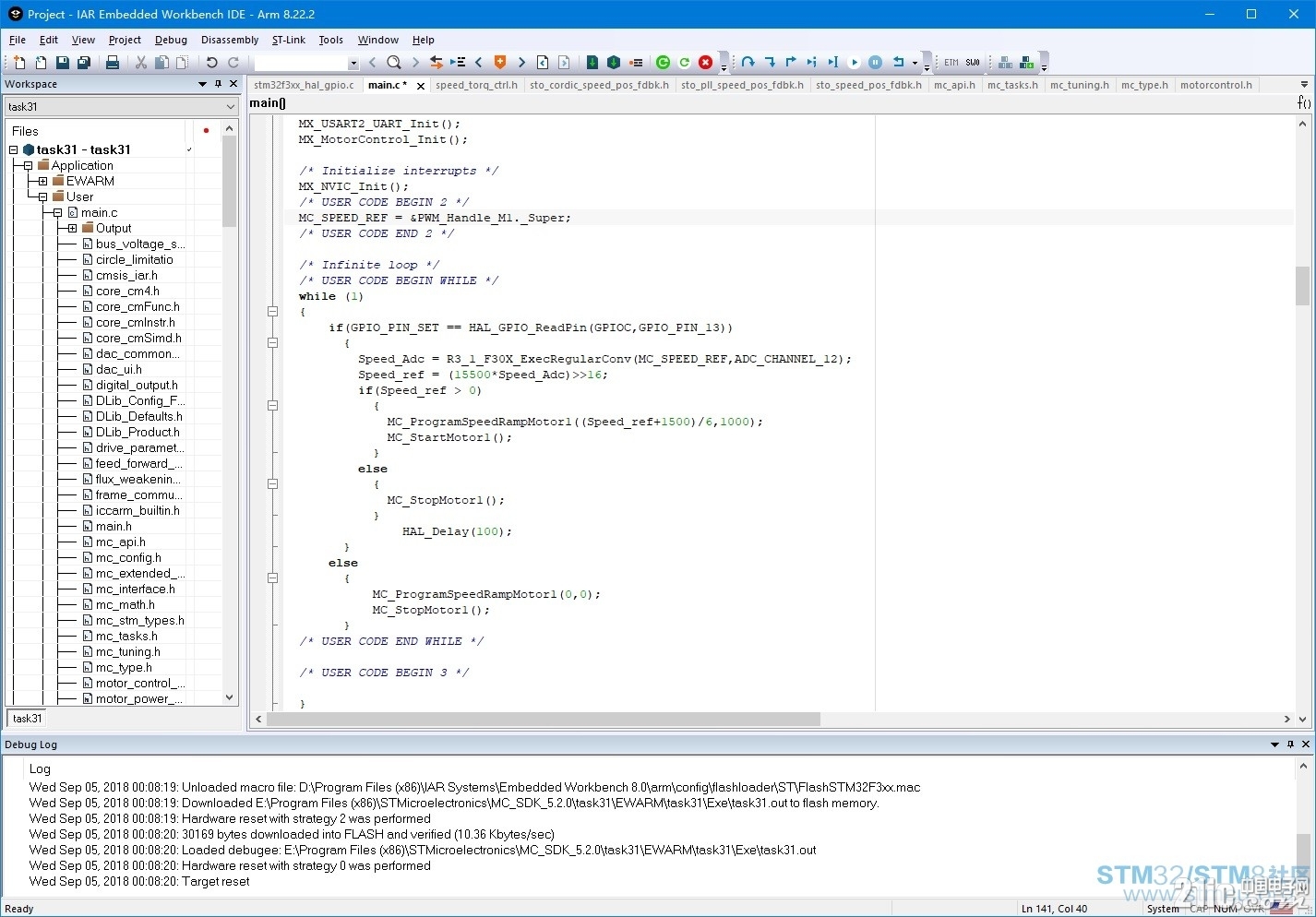This screenshot has width=1316, height=917.
Task: Switch to the motorcontrol.h editor tab
Action: (1216, 85)
